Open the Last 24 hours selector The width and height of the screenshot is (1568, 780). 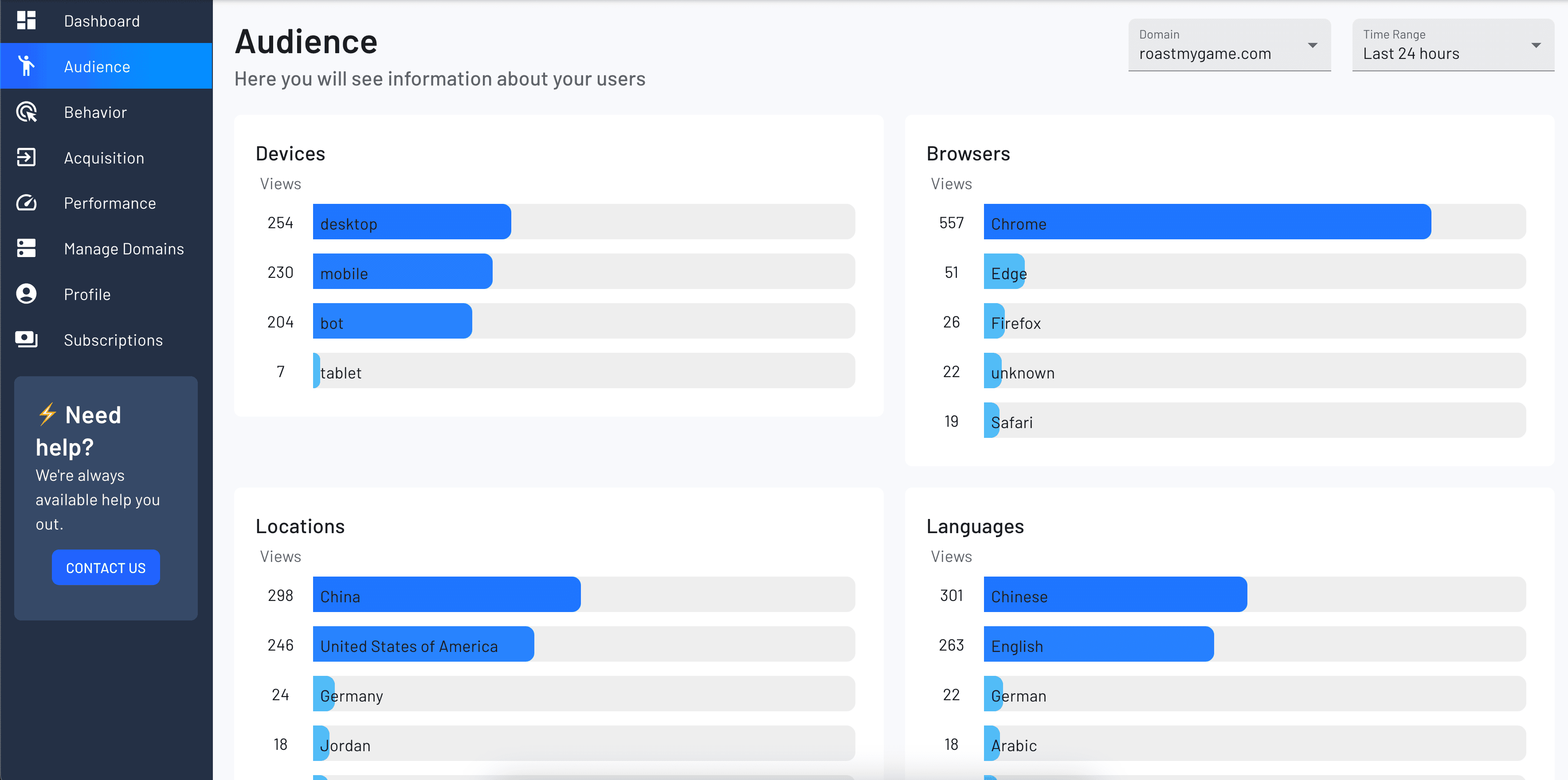tap(1453, 45)
